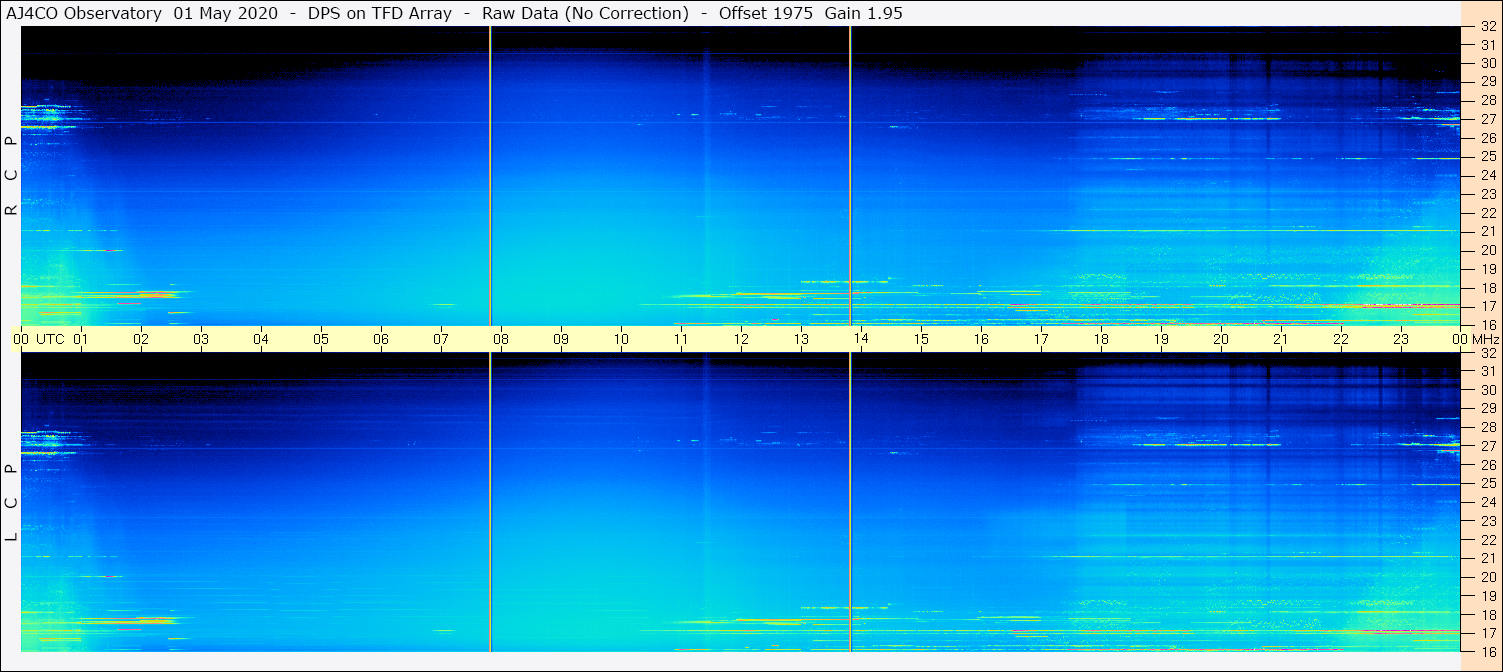This screenshot has height=672, width=1503.
Task: Click hour "03" on the UTC time axis
Action: (201, 339)
